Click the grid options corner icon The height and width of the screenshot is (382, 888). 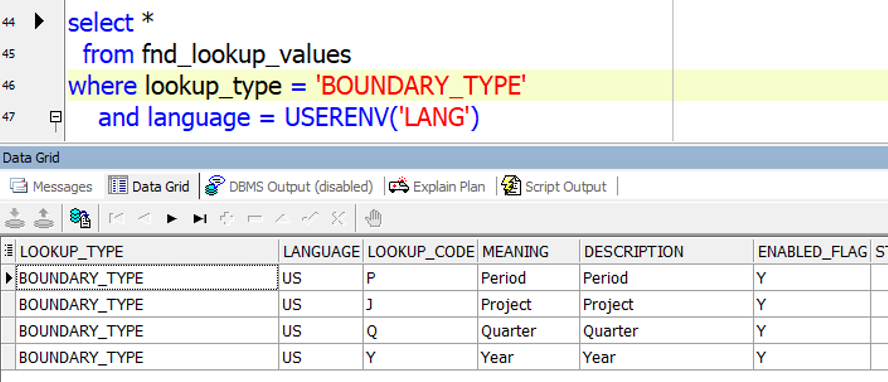tap(8, 251)
